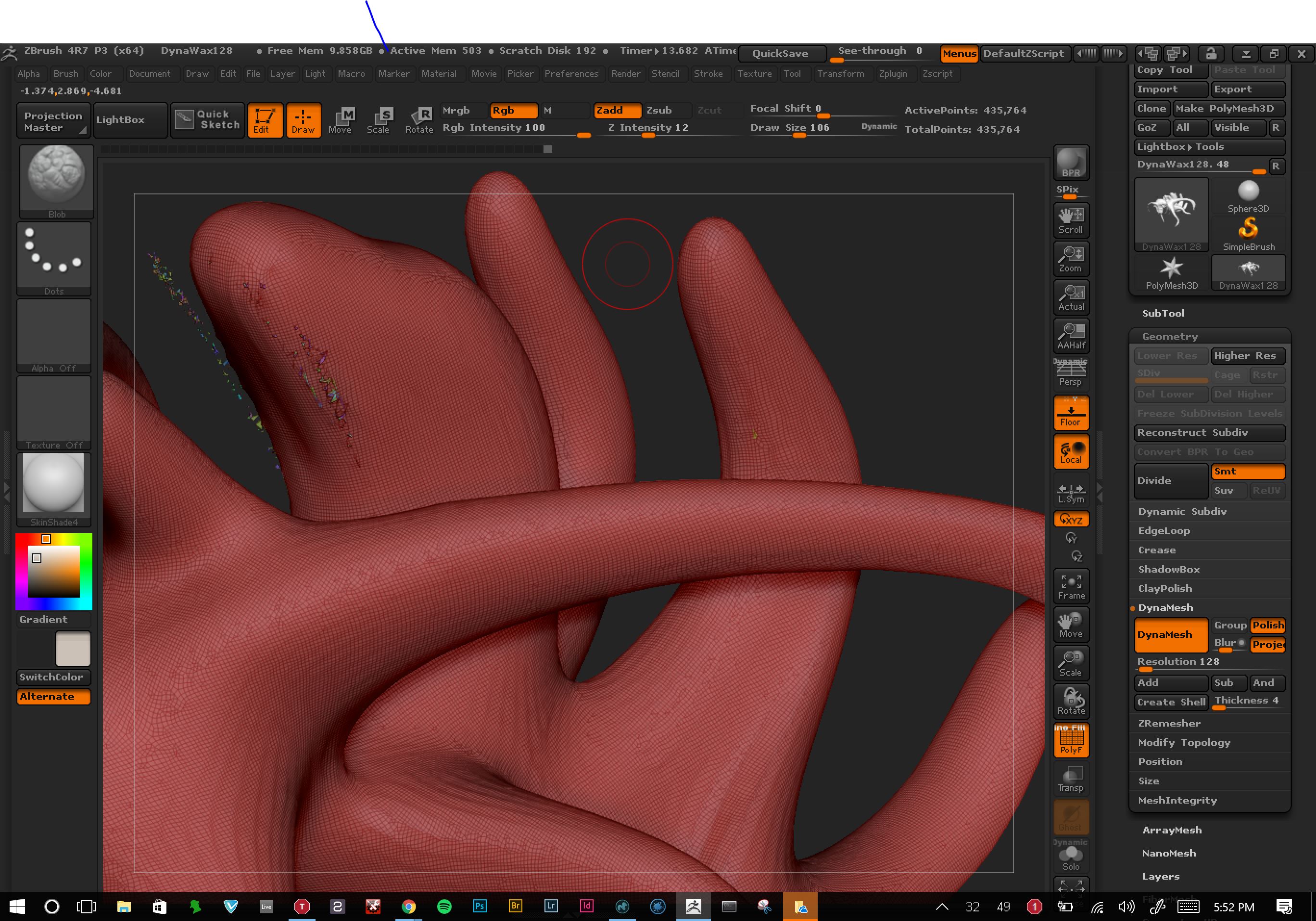Click the Rotate view icon in right shelf
1316x921 pixels.
click(x=1071, y=701)
